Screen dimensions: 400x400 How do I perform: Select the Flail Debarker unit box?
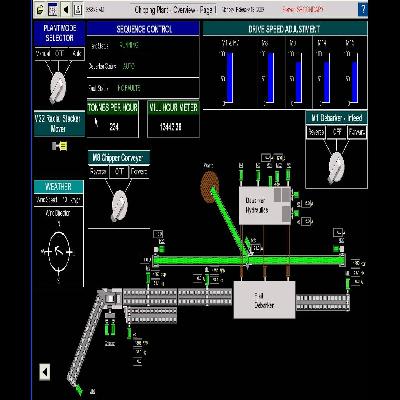click(x=264, y=300)
